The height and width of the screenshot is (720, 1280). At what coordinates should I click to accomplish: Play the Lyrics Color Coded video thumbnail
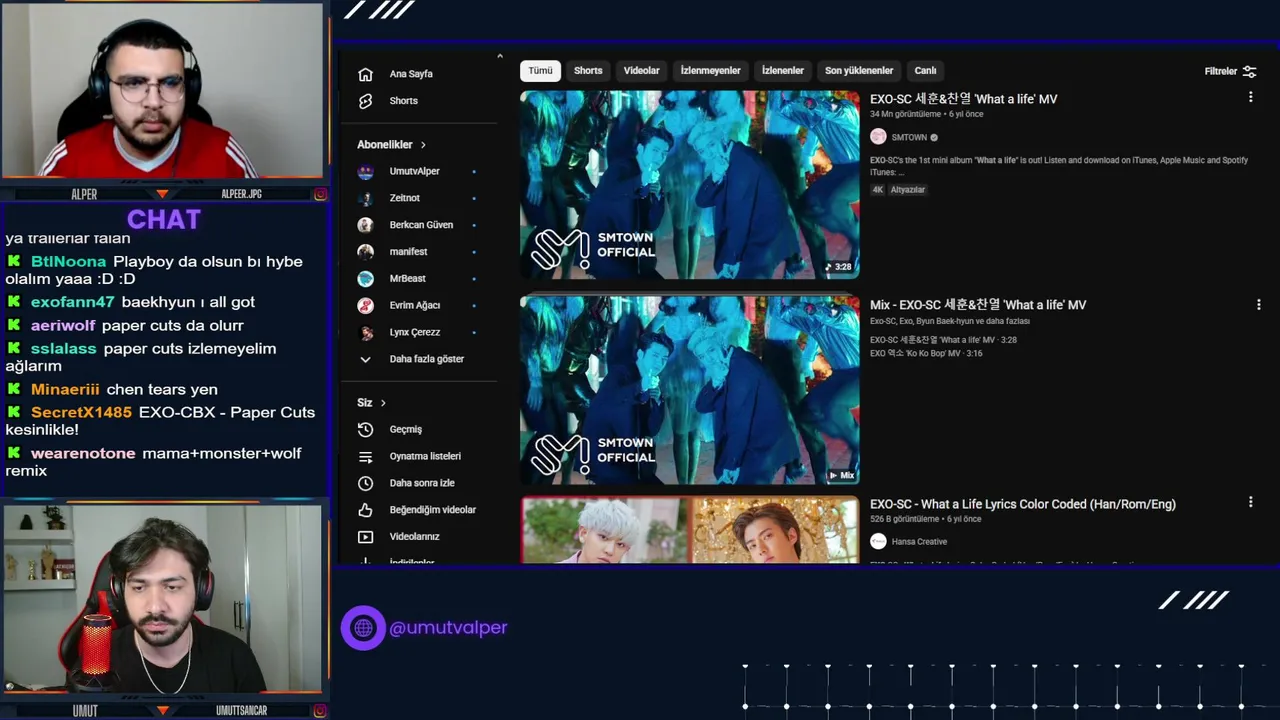[x=689, y=530]
